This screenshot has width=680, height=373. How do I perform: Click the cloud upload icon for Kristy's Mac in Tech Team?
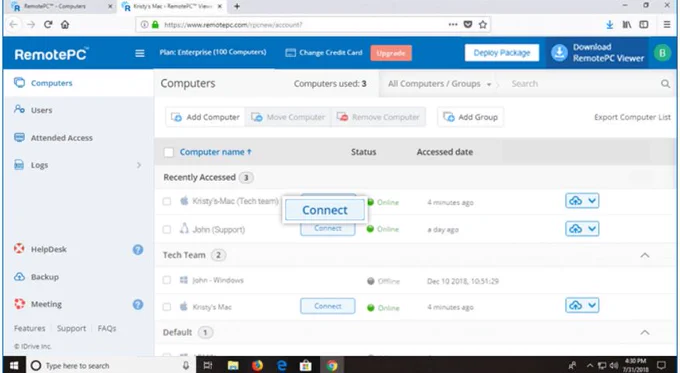point(575,305)
